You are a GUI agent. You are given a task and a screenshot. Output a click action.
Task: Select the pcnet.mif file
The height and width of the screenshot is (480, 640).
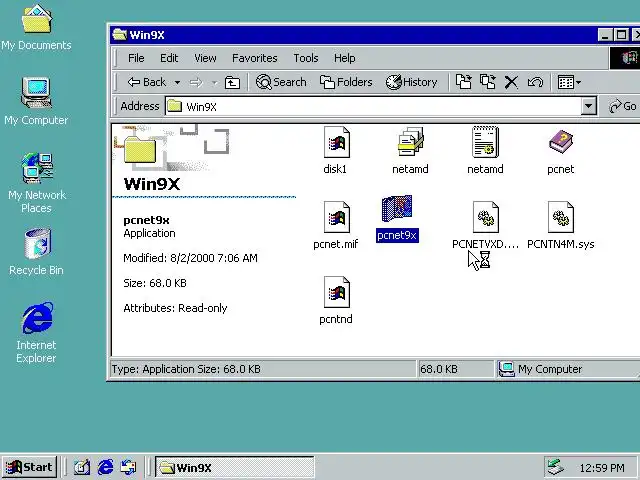[336, 218]
